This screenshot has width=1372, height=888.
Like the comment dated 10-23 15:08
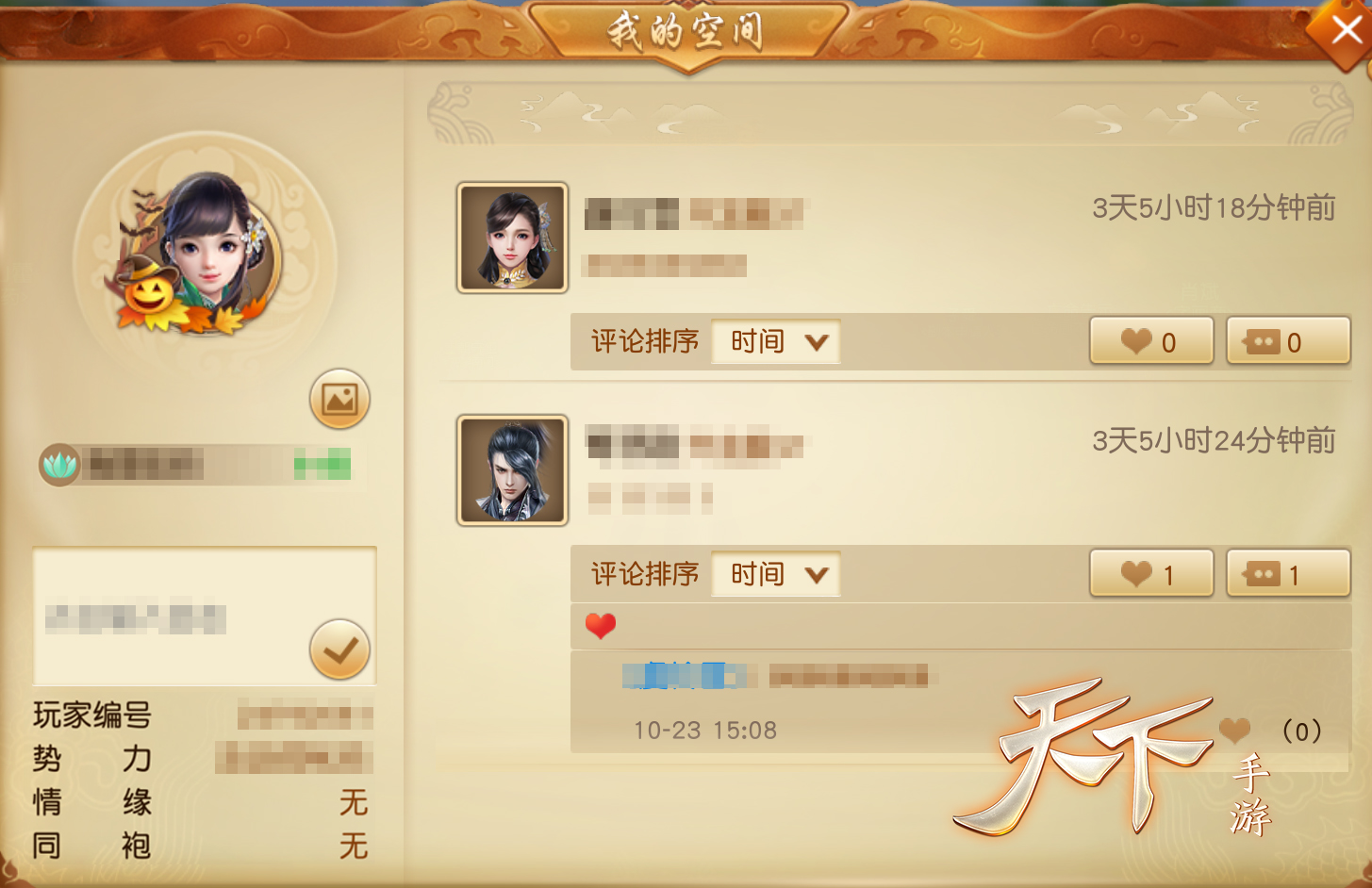(1235, 730)
